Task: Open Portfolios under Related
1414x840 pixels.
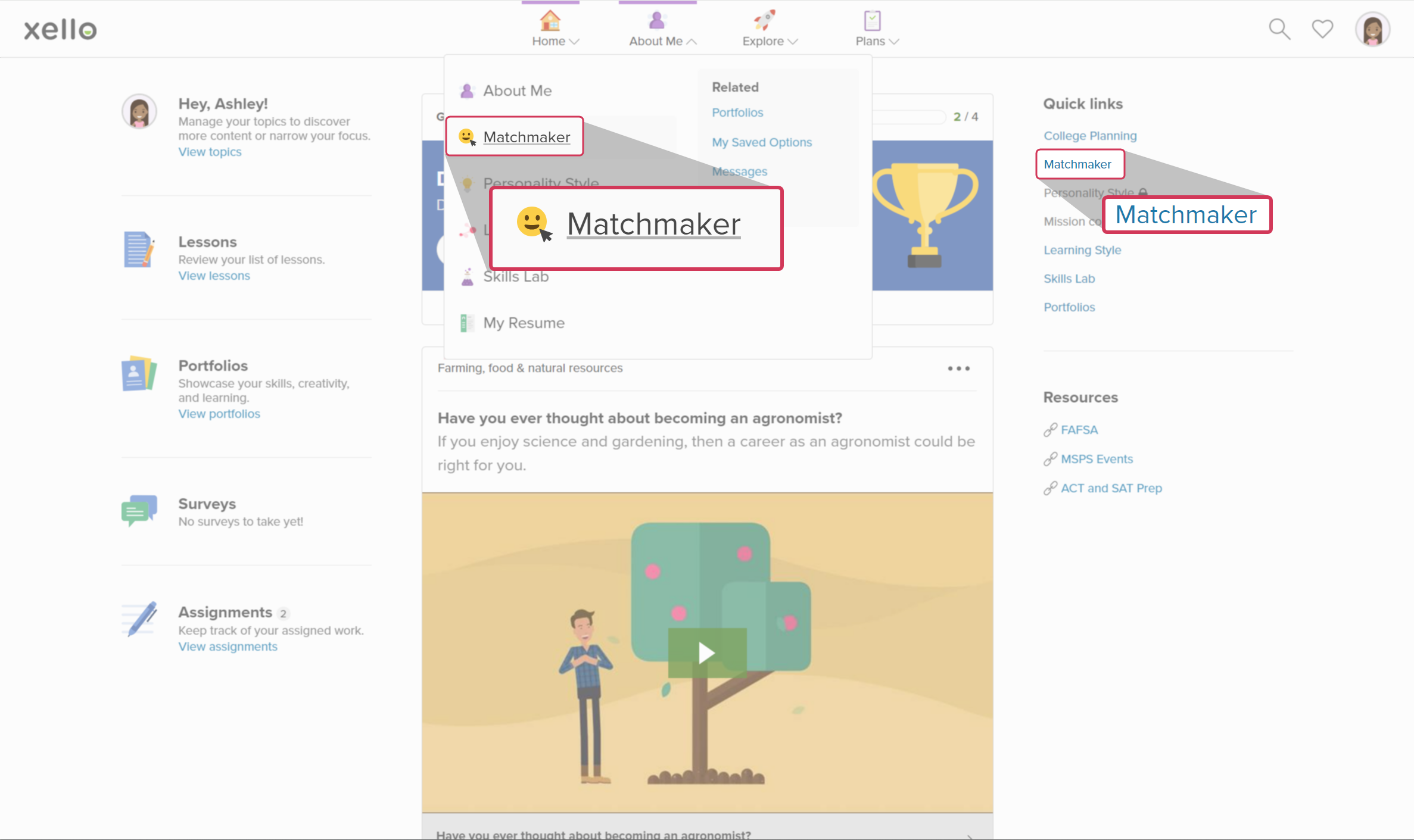Action: pyautogui.click(x=737, y=113)
